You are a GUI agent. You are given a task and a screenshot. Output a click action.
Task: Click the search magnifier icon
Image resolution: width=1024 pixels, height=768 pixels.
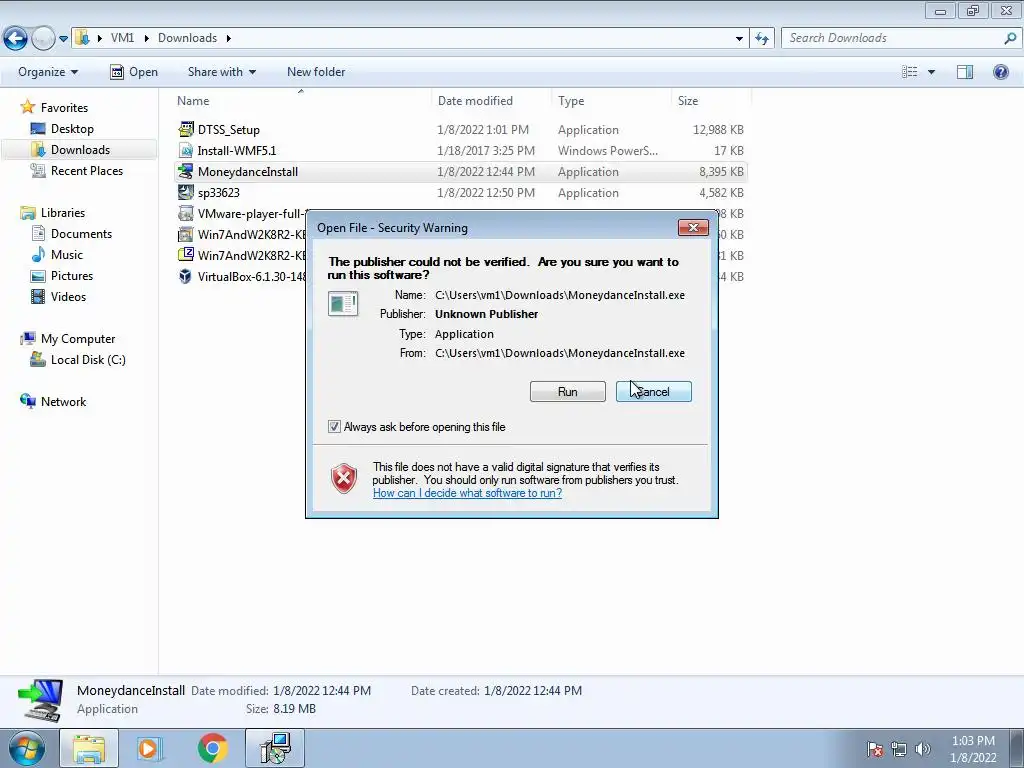(x=1010, y=38)
